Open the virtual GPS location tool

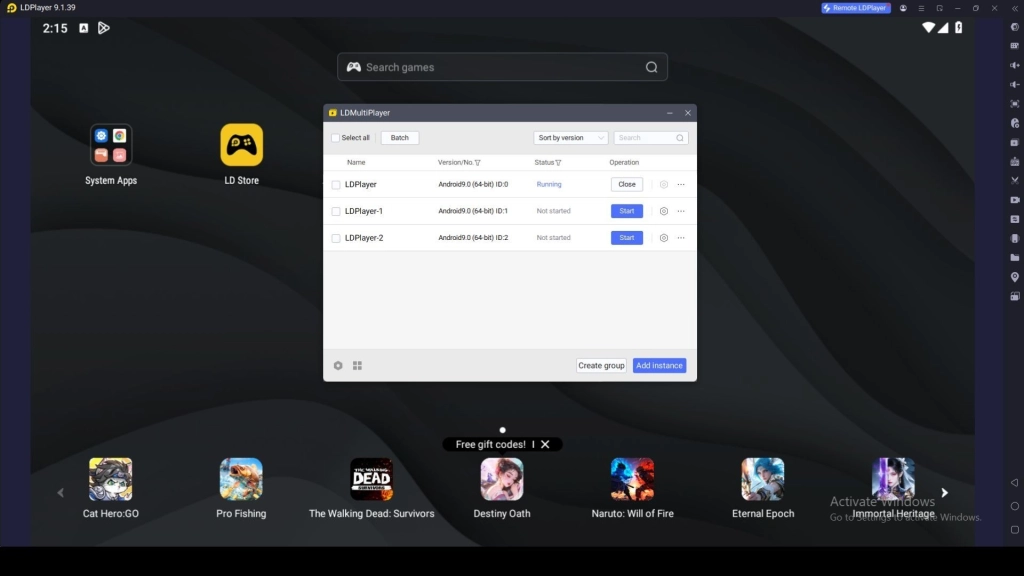coord(1014,278)
